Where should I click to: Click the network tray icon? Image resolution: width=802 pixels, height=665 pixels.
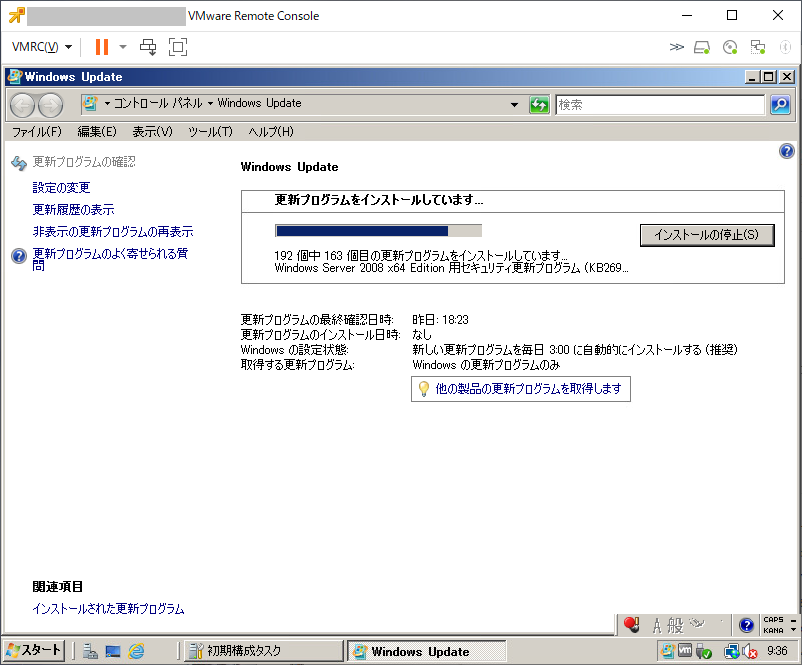731,651
